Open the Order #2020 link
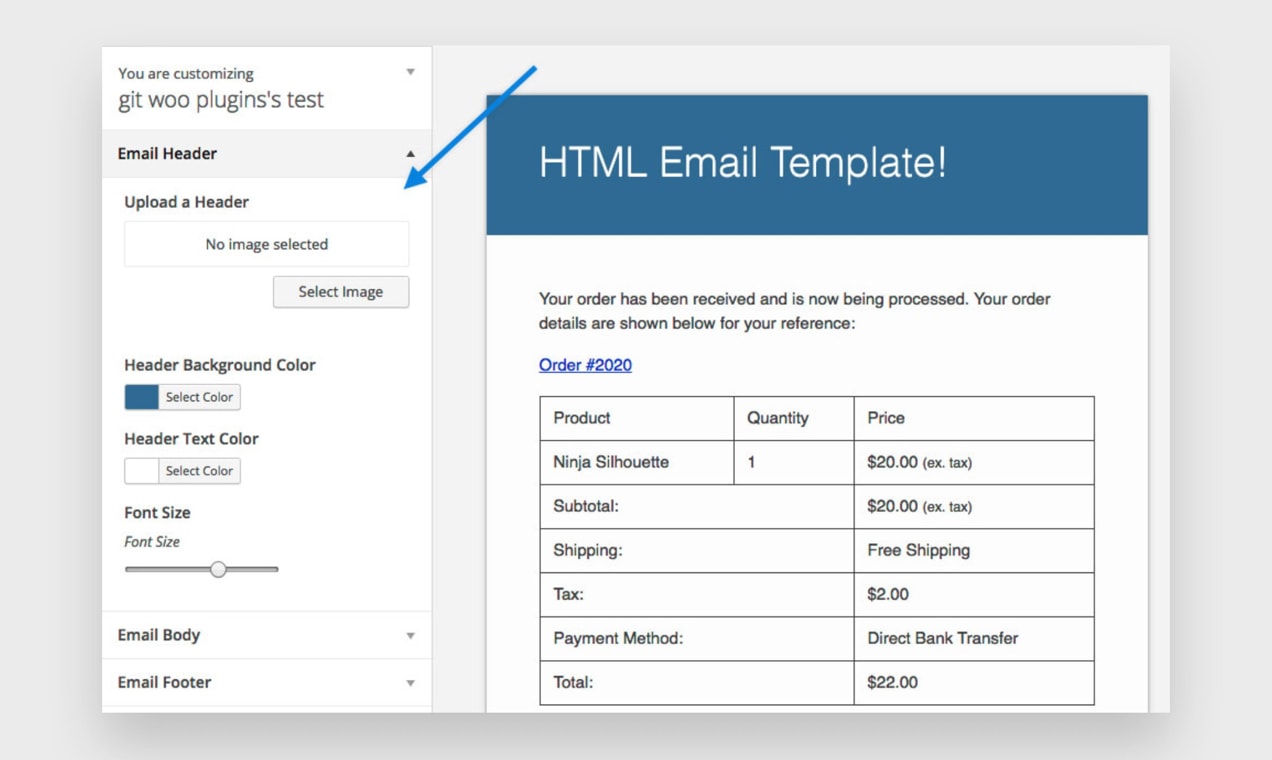The height and width of the screenshot is (760, 1272). (x=585, y=365)
